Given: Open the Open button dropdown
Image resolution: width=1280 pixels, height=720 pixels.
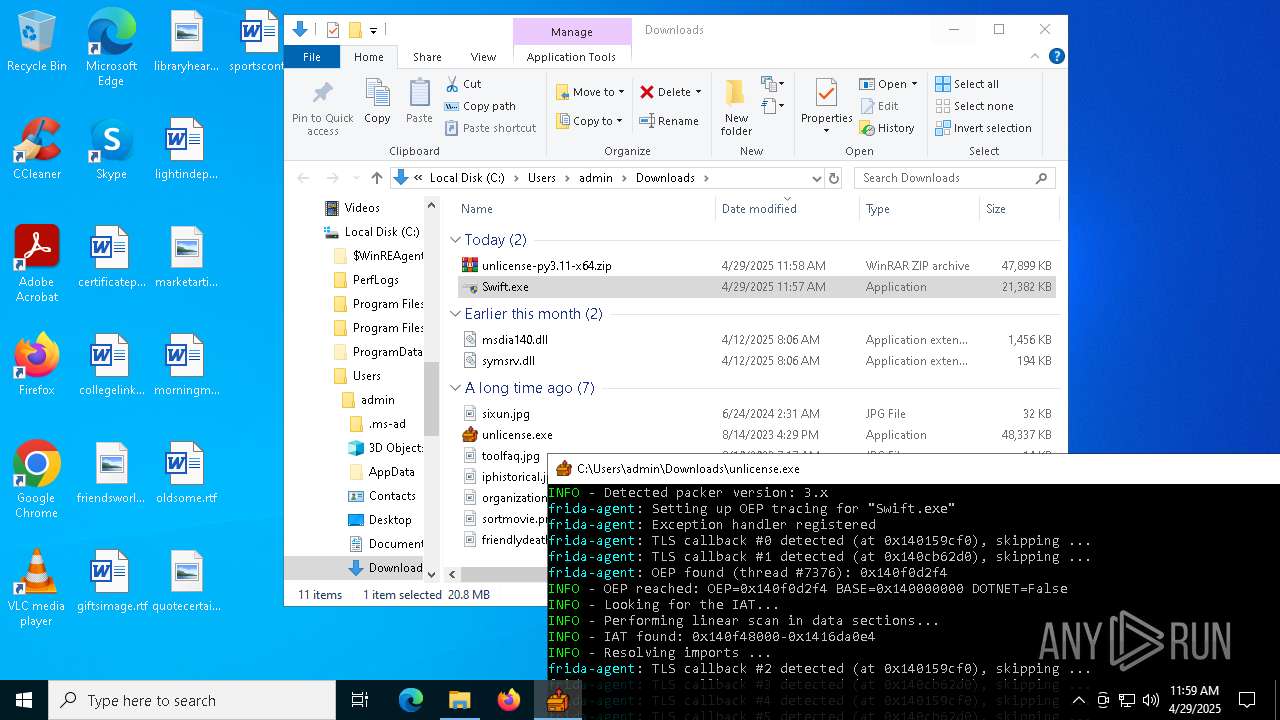Looking at the screenshot, I should point(913,84).
